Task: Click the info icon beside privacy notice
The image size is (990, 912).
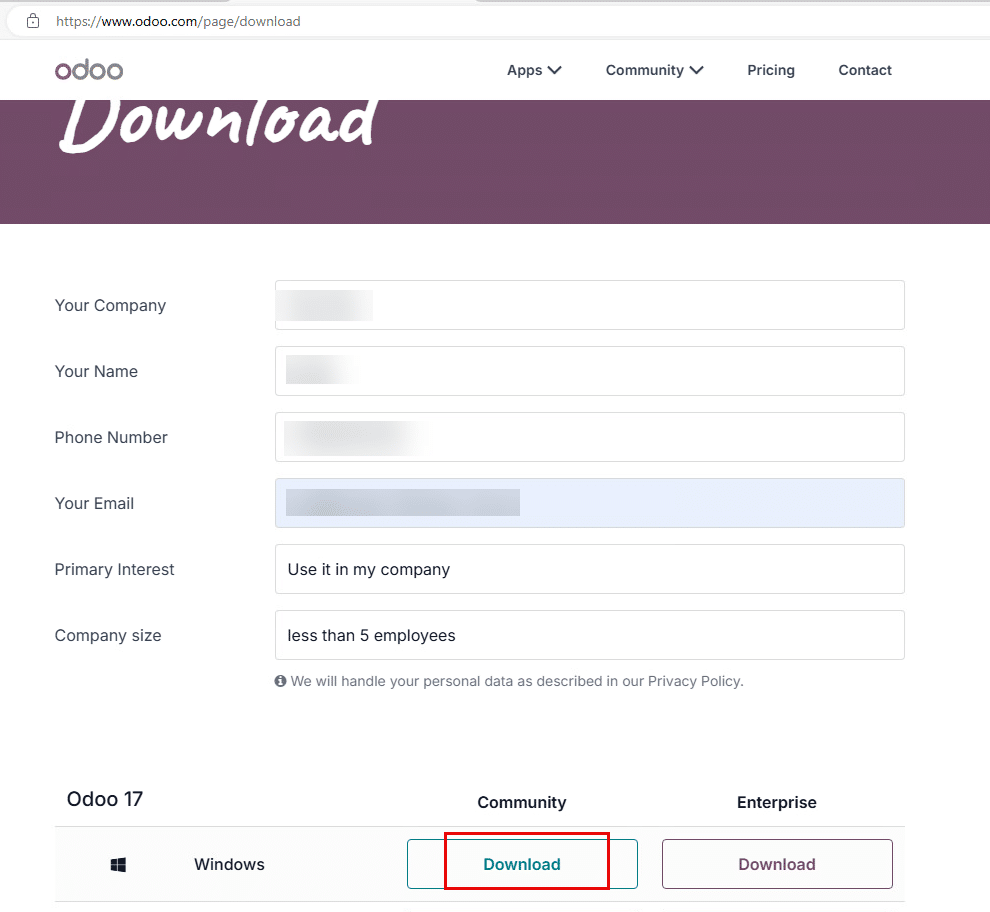Action: pyautogui.click(x=280, y=681)
